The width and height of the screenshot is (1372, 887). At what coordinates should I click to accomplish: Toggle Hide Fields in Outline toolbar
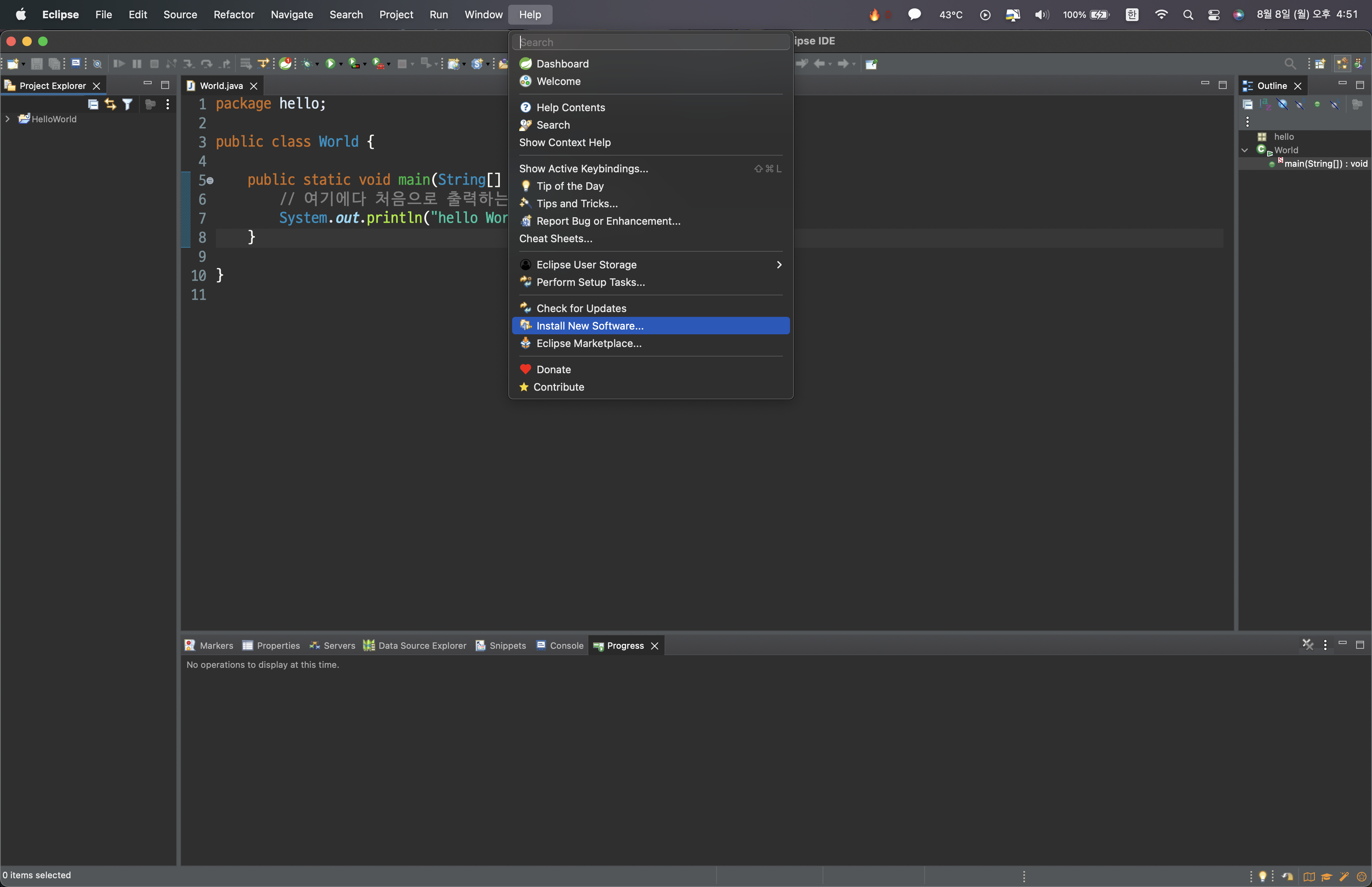1283,104
